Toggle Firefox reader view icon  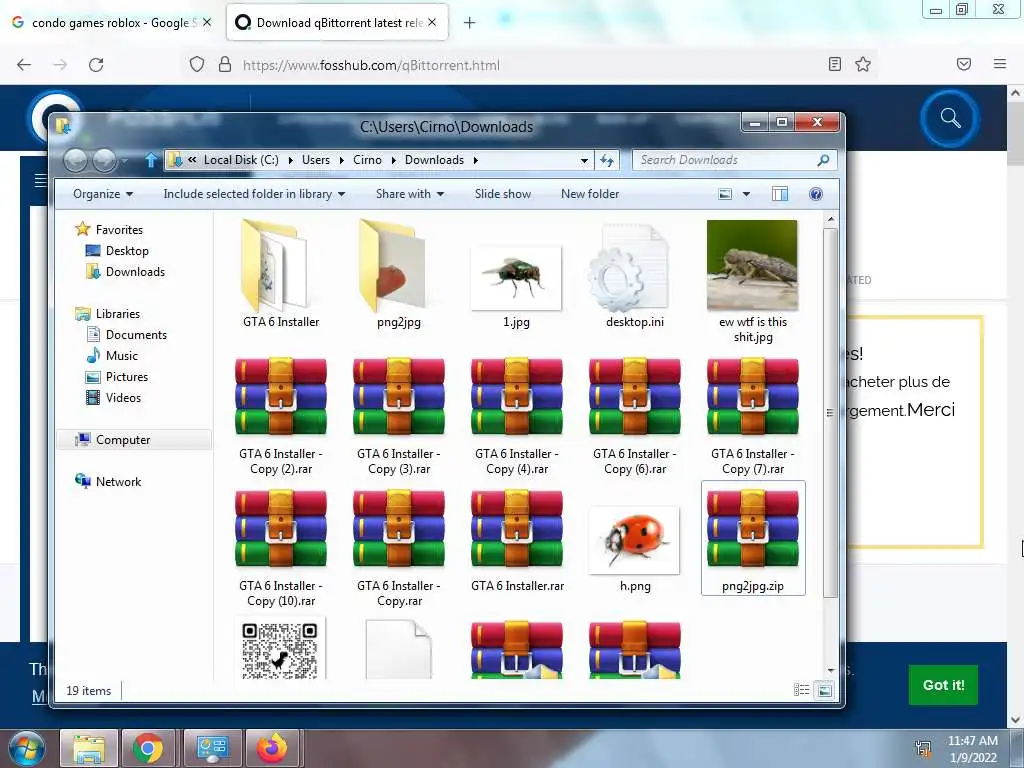pos(834,64)
